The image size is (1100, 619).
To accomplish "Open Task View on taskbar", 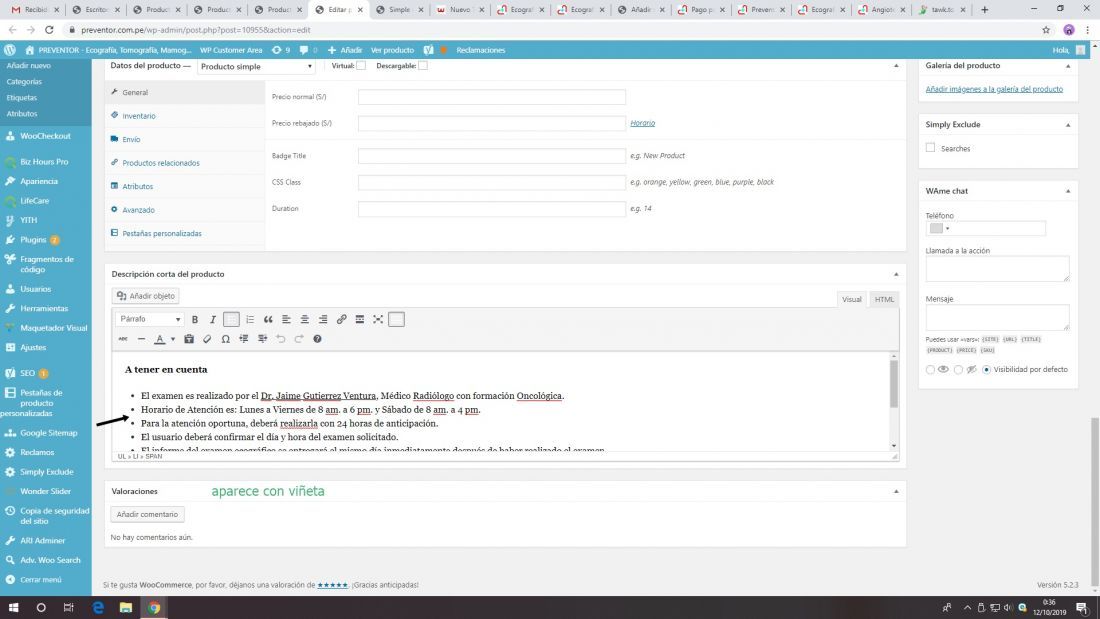I will pyautogui.click(x=69, y=608).
